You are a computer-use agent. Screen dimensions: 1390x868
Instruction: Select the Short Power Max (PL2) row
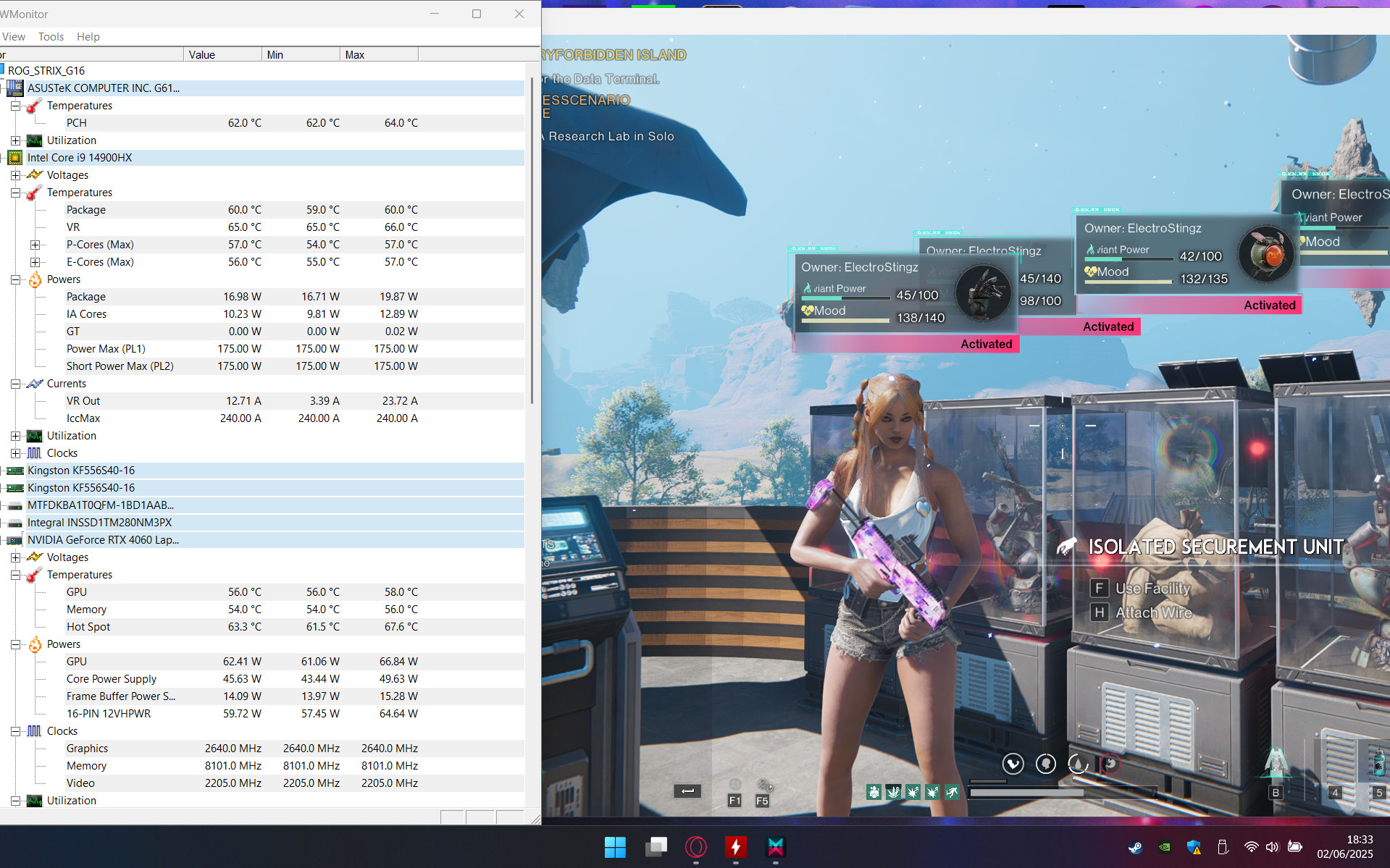click(262, 366)
